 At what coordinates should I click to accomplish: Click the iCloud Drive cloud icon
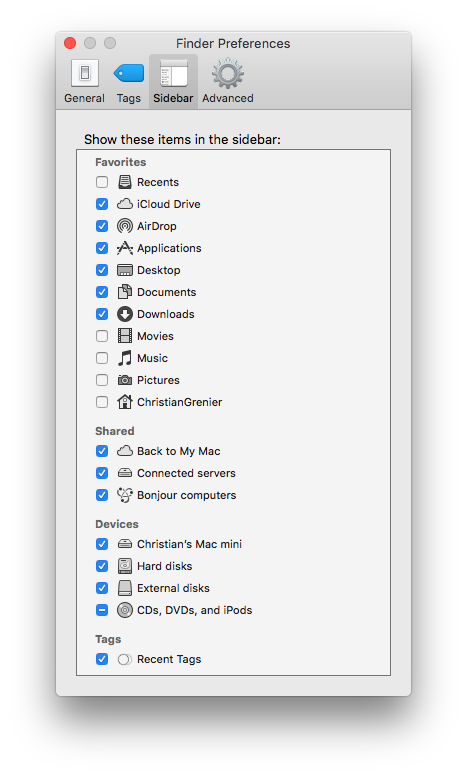coord(125,204)
